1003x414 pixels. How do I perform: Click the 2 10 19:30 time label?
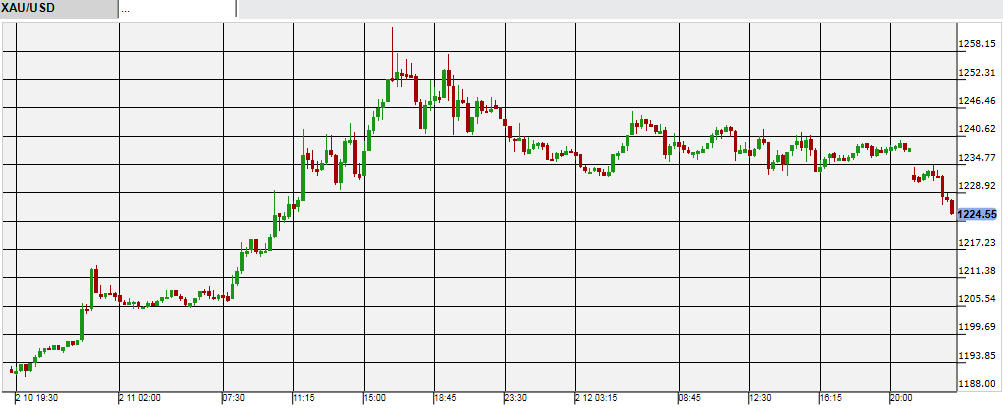pos(34,398)
